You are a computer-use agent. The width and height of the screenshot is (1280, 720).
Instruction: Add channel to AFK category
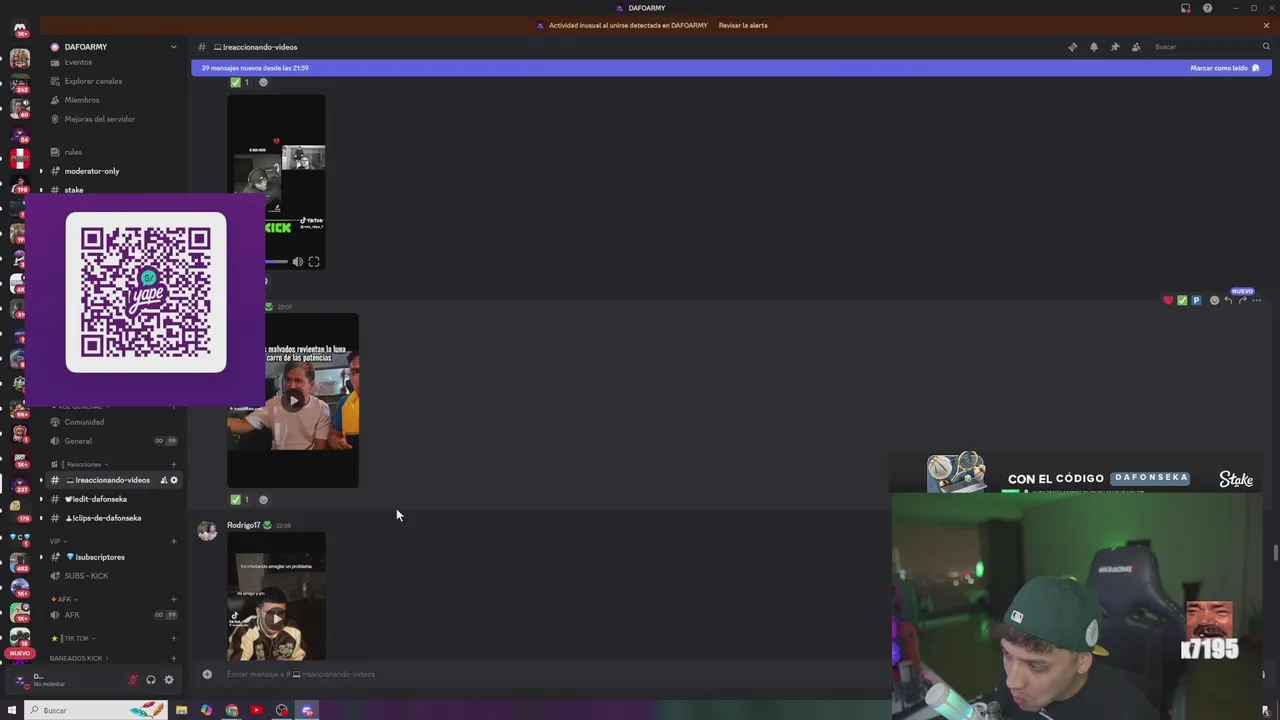pos(173,599)
